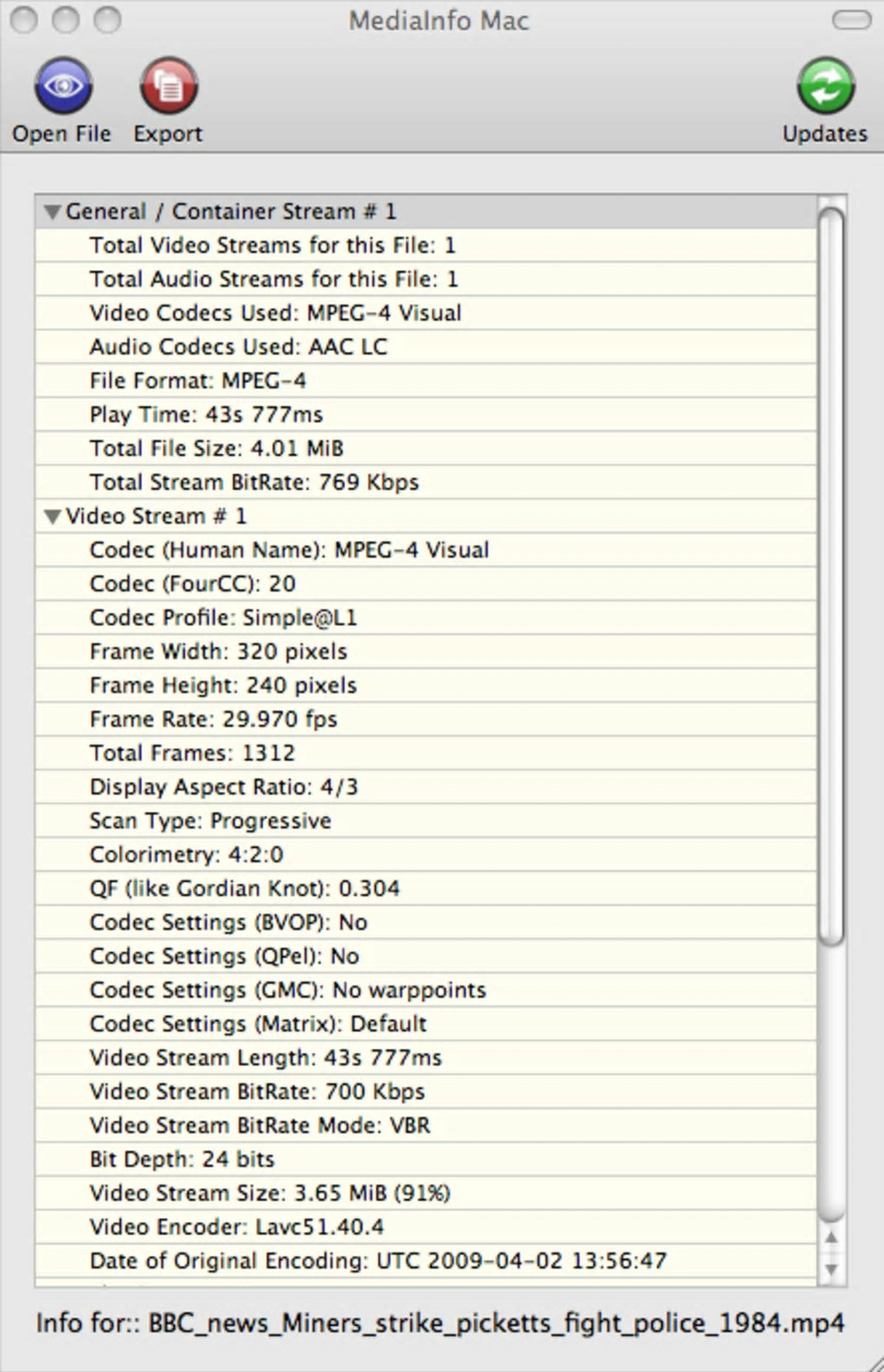Select 'Codec Settings (BVOP): No' row
Screen dimensions: 884x1372
pos(426,921)
